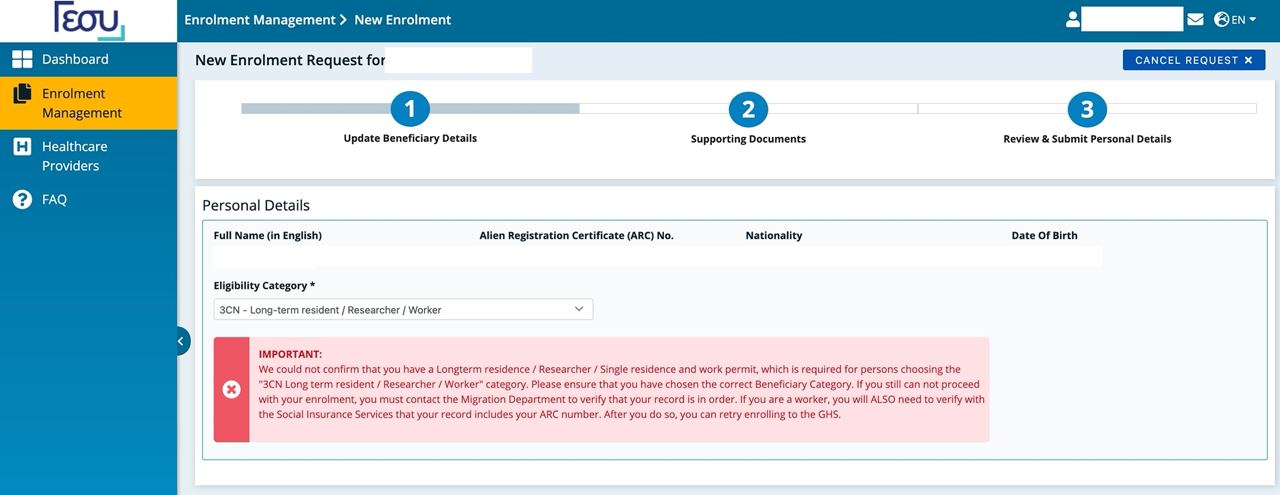Go to FAQ menu item
This screenshot has height=495, width=1280.
[x=54, y=200]
